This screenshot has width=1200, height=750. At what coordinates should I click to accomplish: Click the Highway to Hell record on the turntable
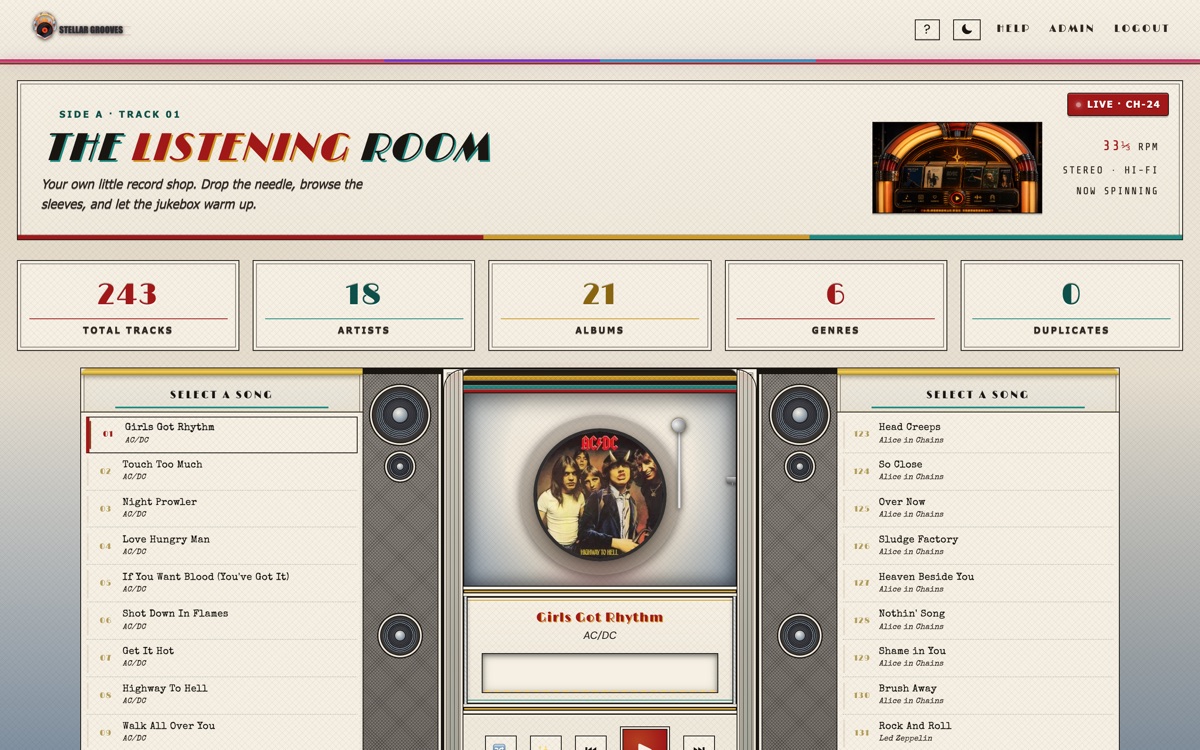point(600,494)
